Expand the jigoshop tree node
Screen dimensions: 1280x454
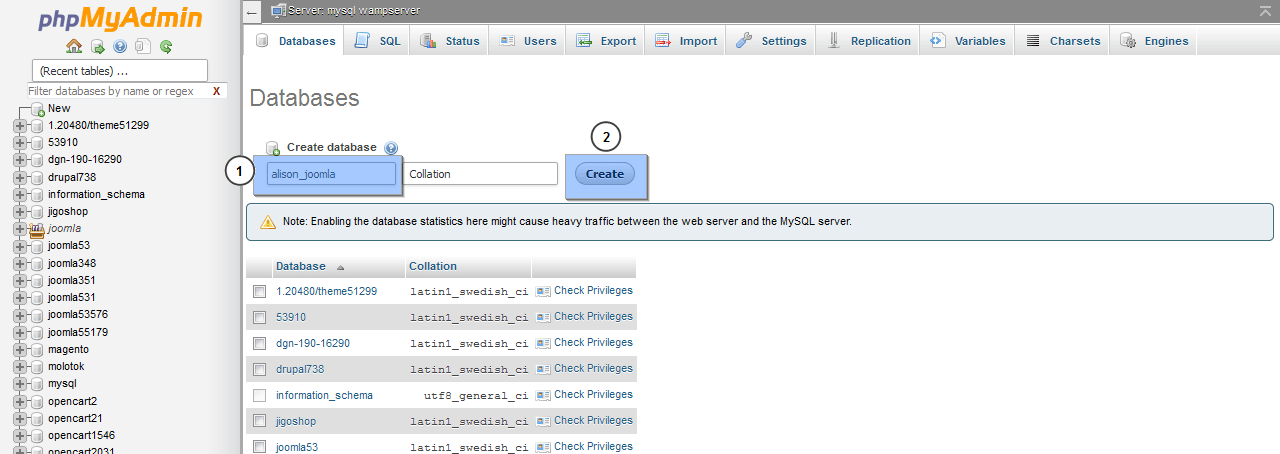20,212
